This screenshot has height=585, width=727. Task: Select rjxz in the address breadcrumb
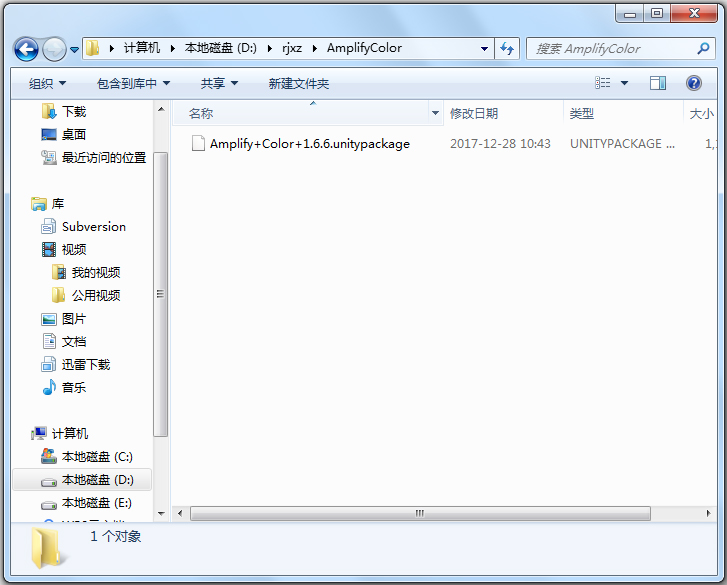coord(292,48)
